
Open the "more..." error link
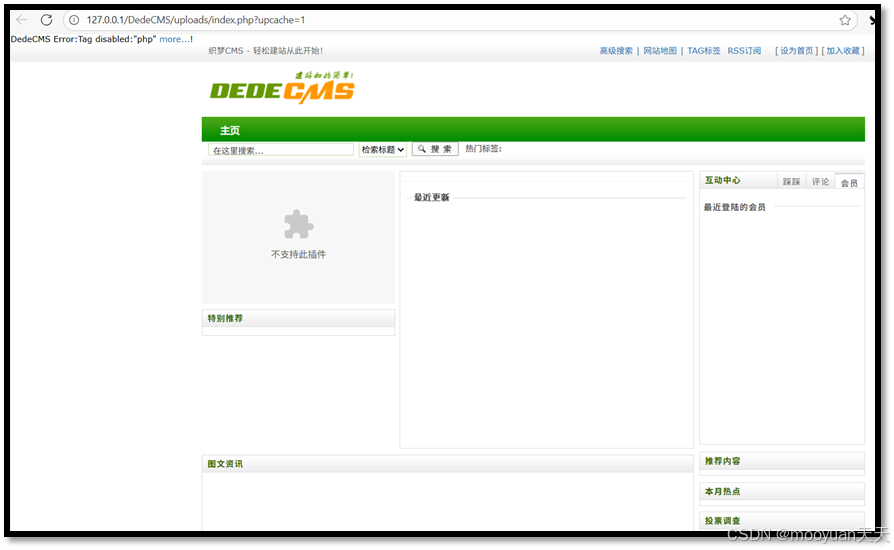pos(176,39)
